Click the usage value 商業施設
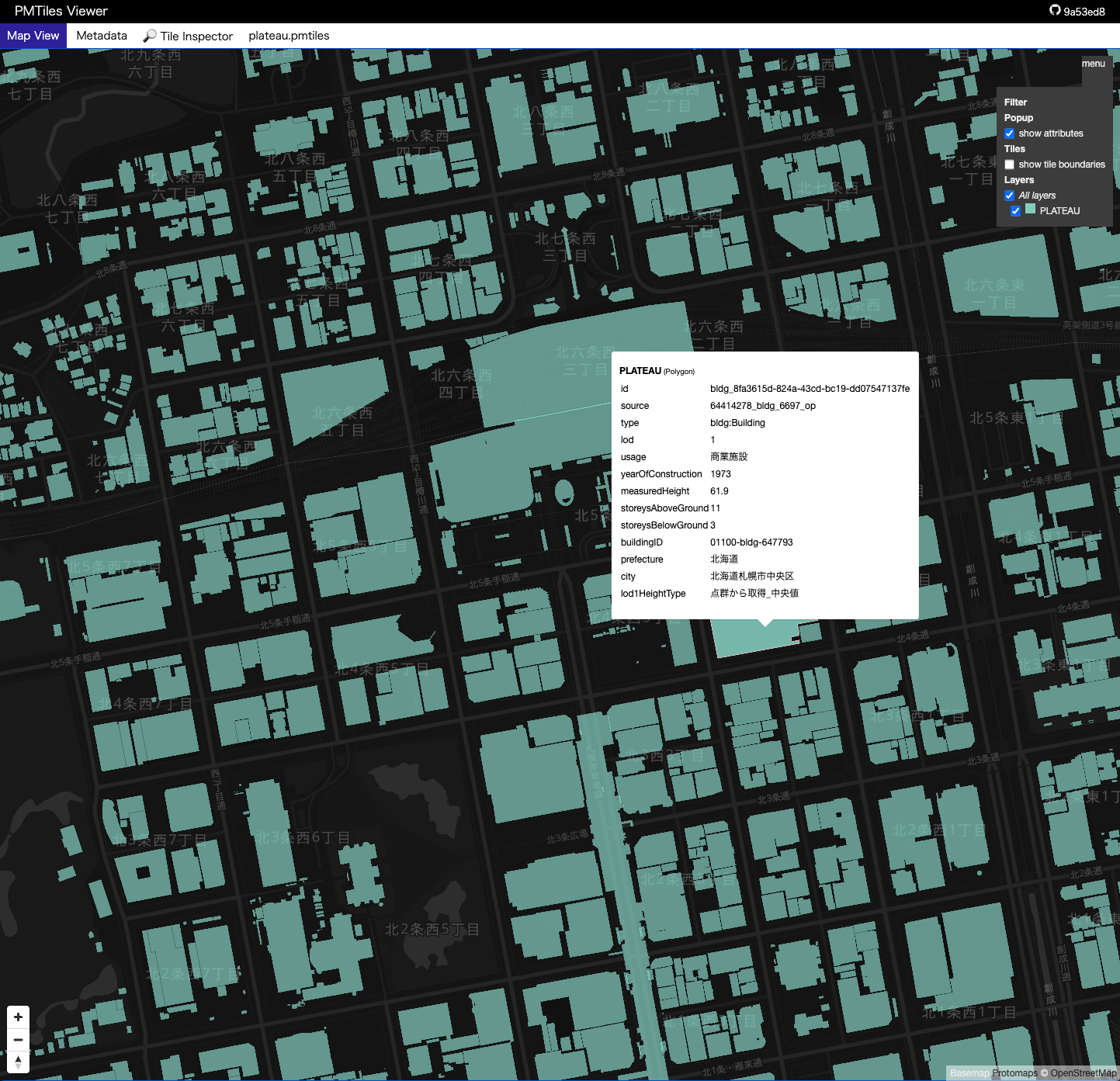 coord(729,457)
